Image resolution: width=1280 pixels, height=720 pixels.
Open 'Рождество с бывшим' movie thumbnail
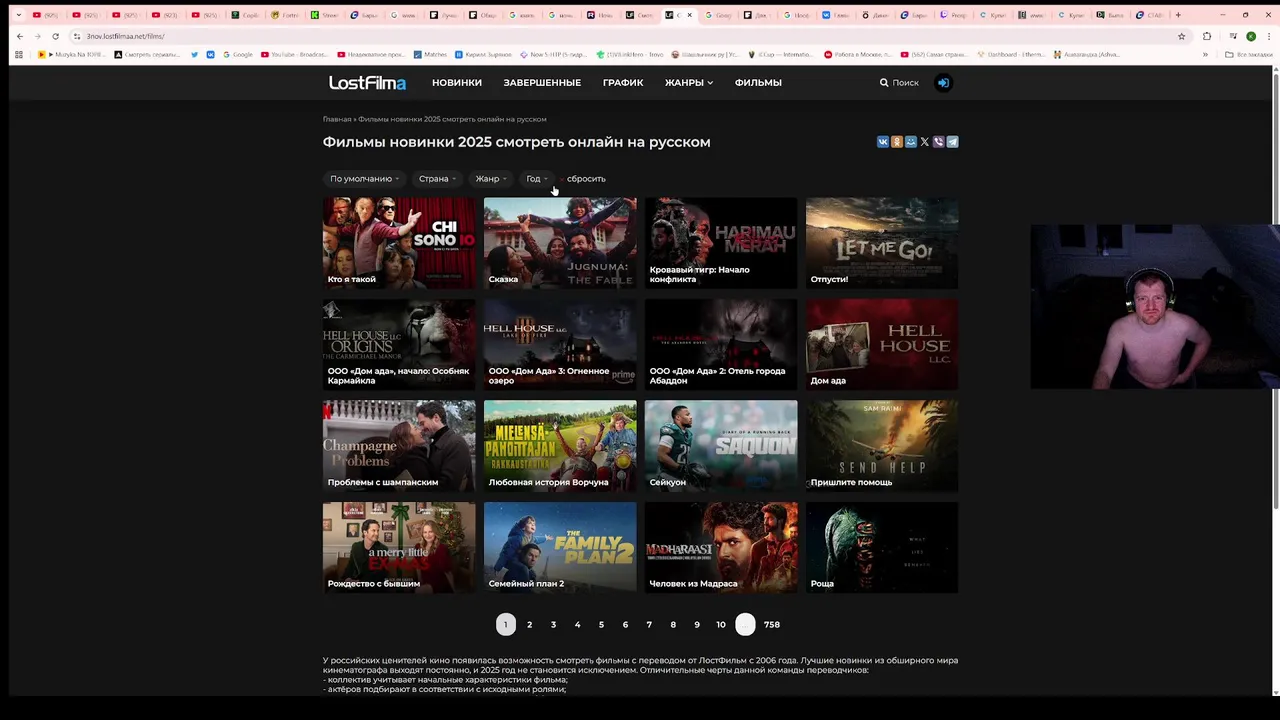click(x=399, y=548)
